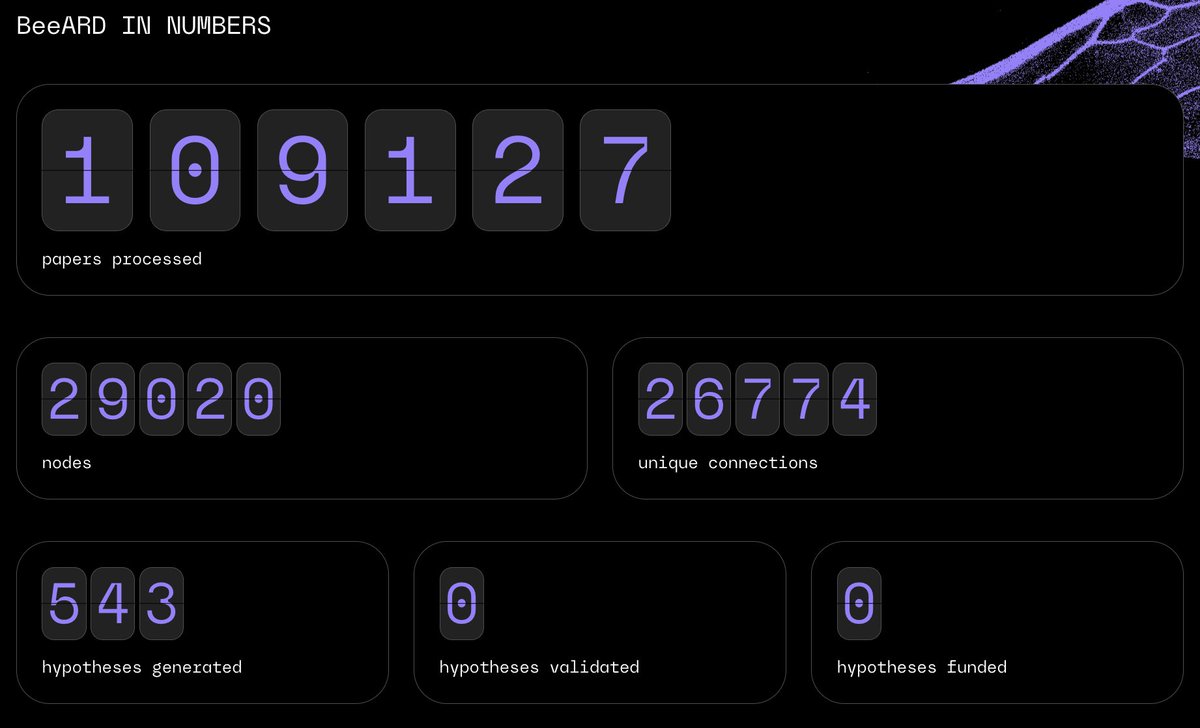Screen dimensions: 1200x728
Task: Click the 'hypotheses validated' label
Action: 539,667
